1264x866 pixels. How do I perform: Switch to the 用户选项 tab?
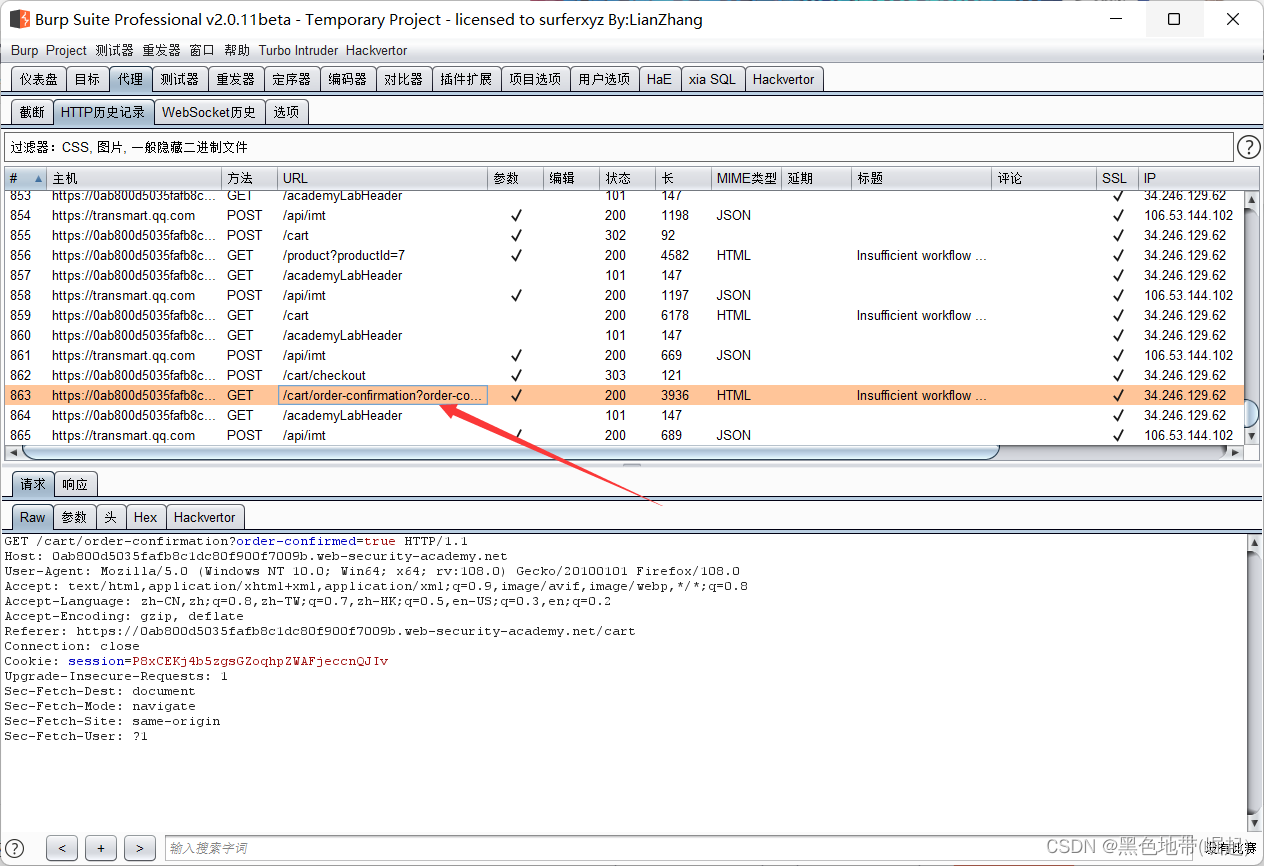coord(604,79)
